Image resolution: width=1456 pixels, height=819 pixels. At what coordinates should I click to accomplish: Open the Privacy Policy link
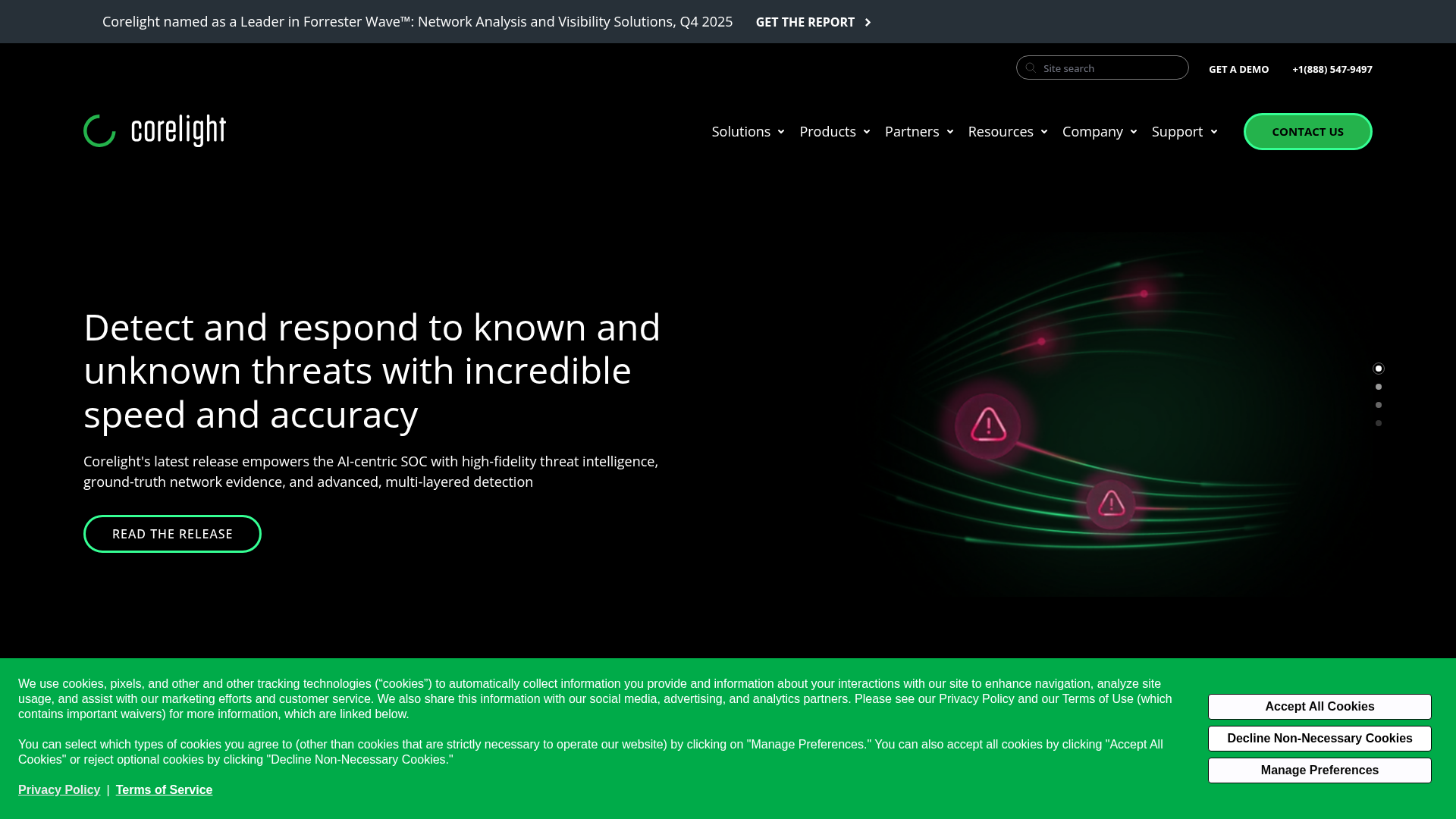click(58, 789)
